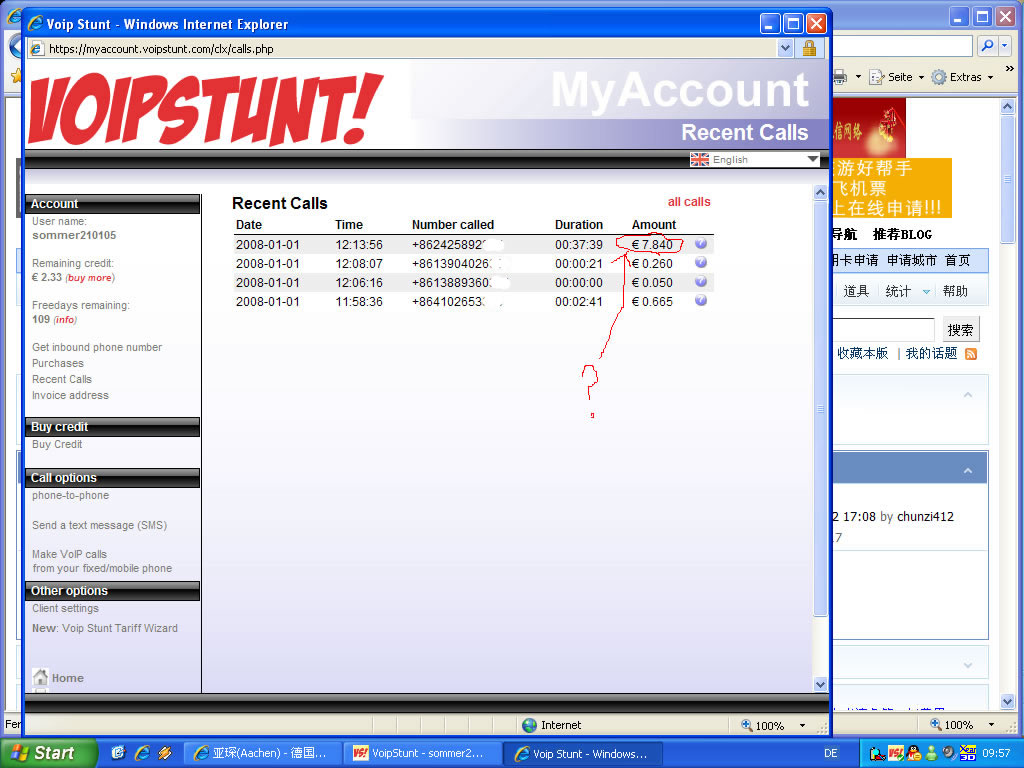Expand the 统计 dropdown arrow in background page
Screen dimensions: 1024x768
[x=926, y=292]
